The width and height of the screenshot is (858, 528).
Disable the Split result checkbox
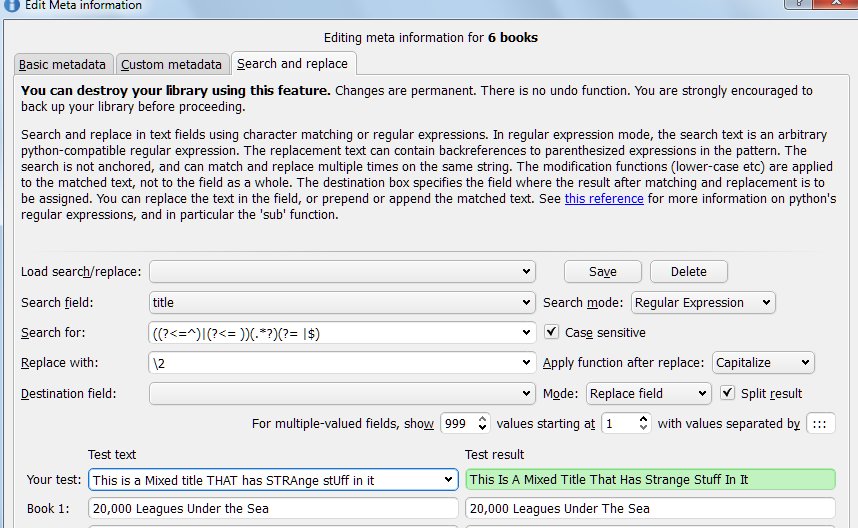point(728,393)
